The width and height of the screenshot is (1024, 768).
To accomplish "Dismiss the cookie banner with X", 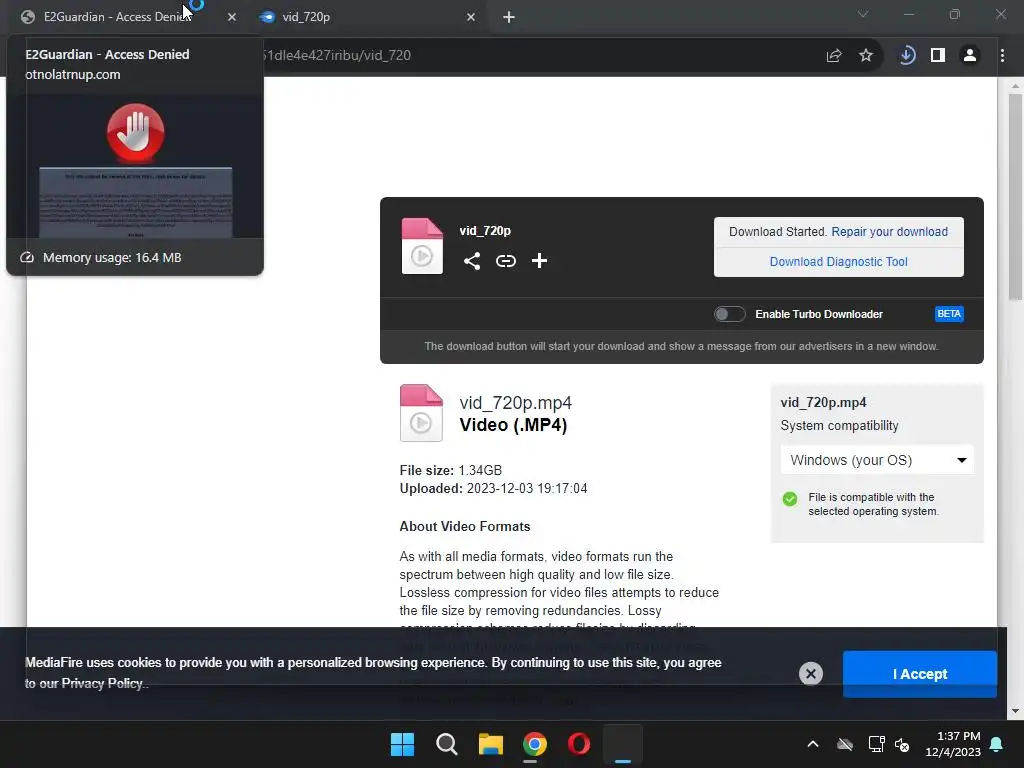I will [810, 674].
